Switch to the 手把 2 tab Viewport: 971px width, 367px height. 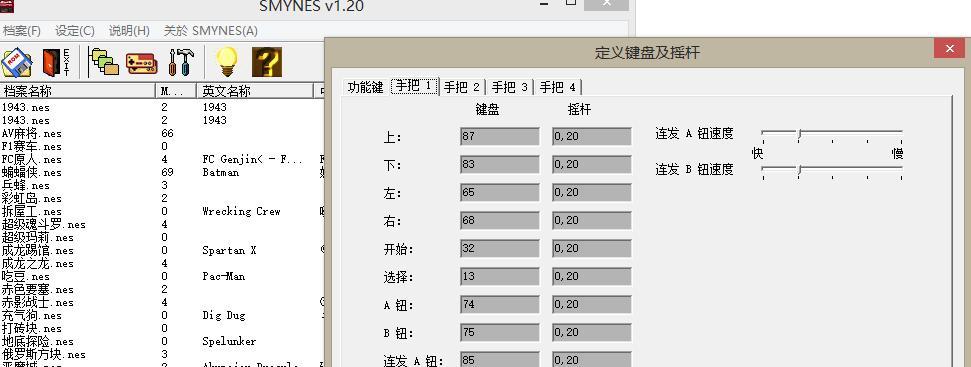coord(462,87)
